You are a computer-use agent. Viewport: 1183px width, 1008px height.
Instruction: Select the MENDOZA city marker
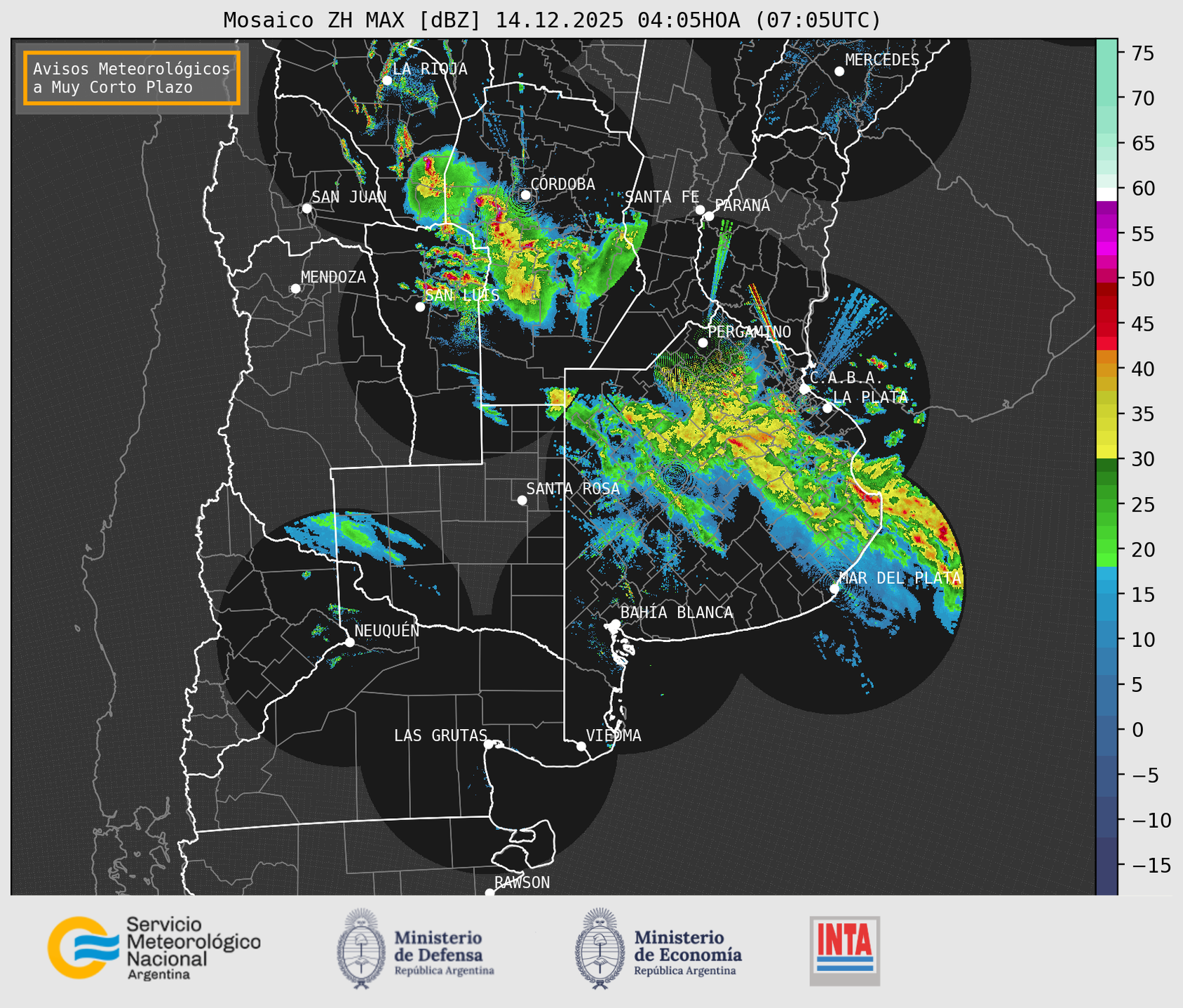pos(296,289)
